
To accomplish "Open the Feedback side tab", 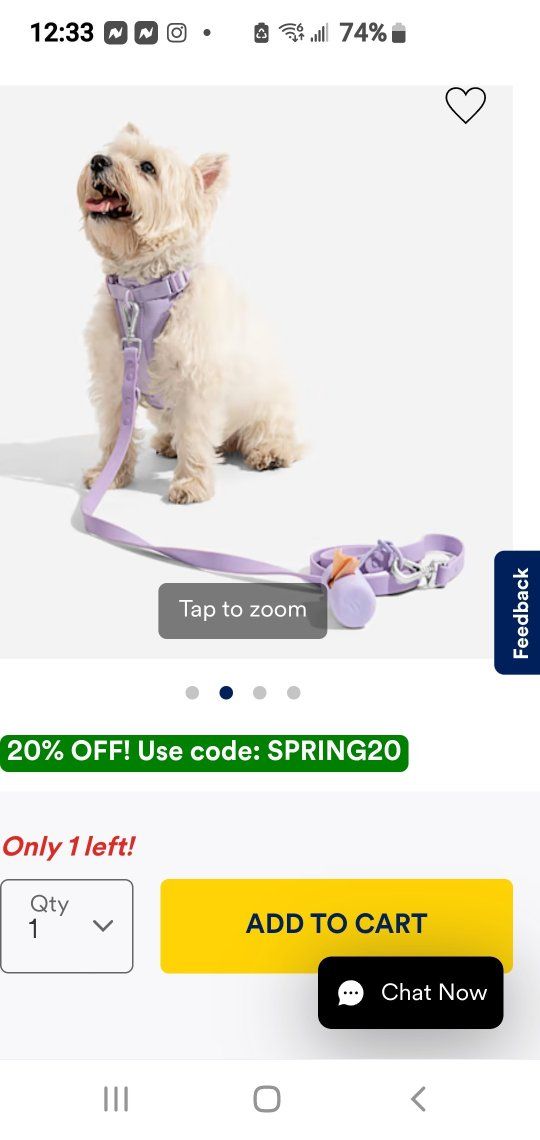I will (517, 613).
